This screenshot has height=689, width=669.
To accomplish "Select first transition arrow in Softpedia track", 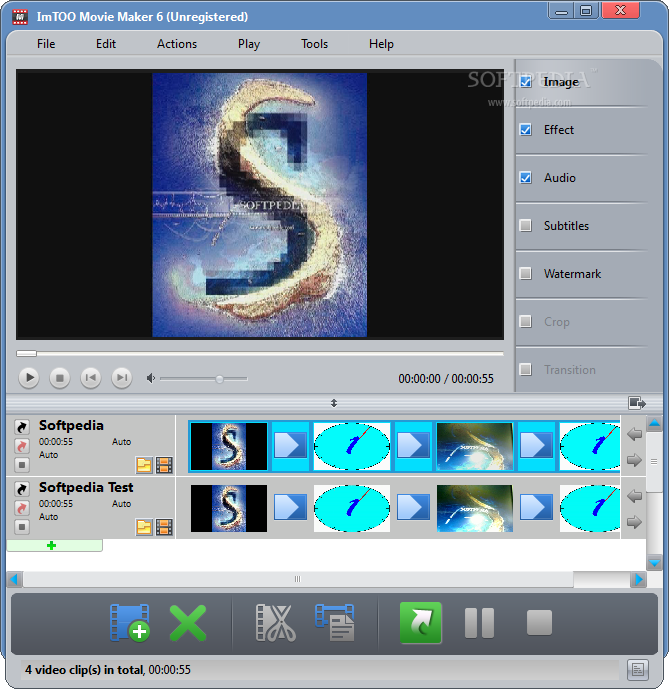I will click(290, 446).
